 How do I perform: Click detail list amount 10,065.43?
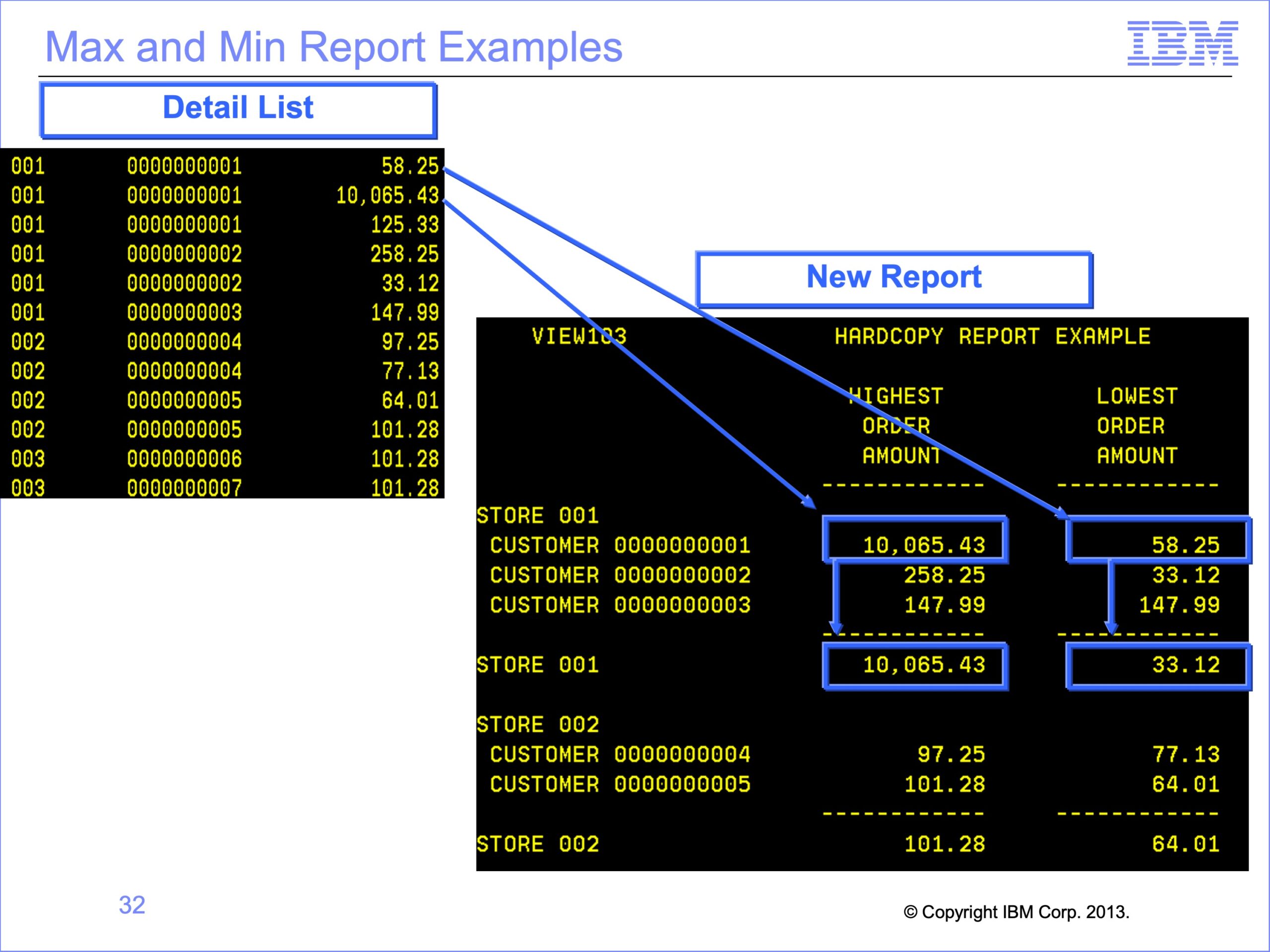(387, 196)
